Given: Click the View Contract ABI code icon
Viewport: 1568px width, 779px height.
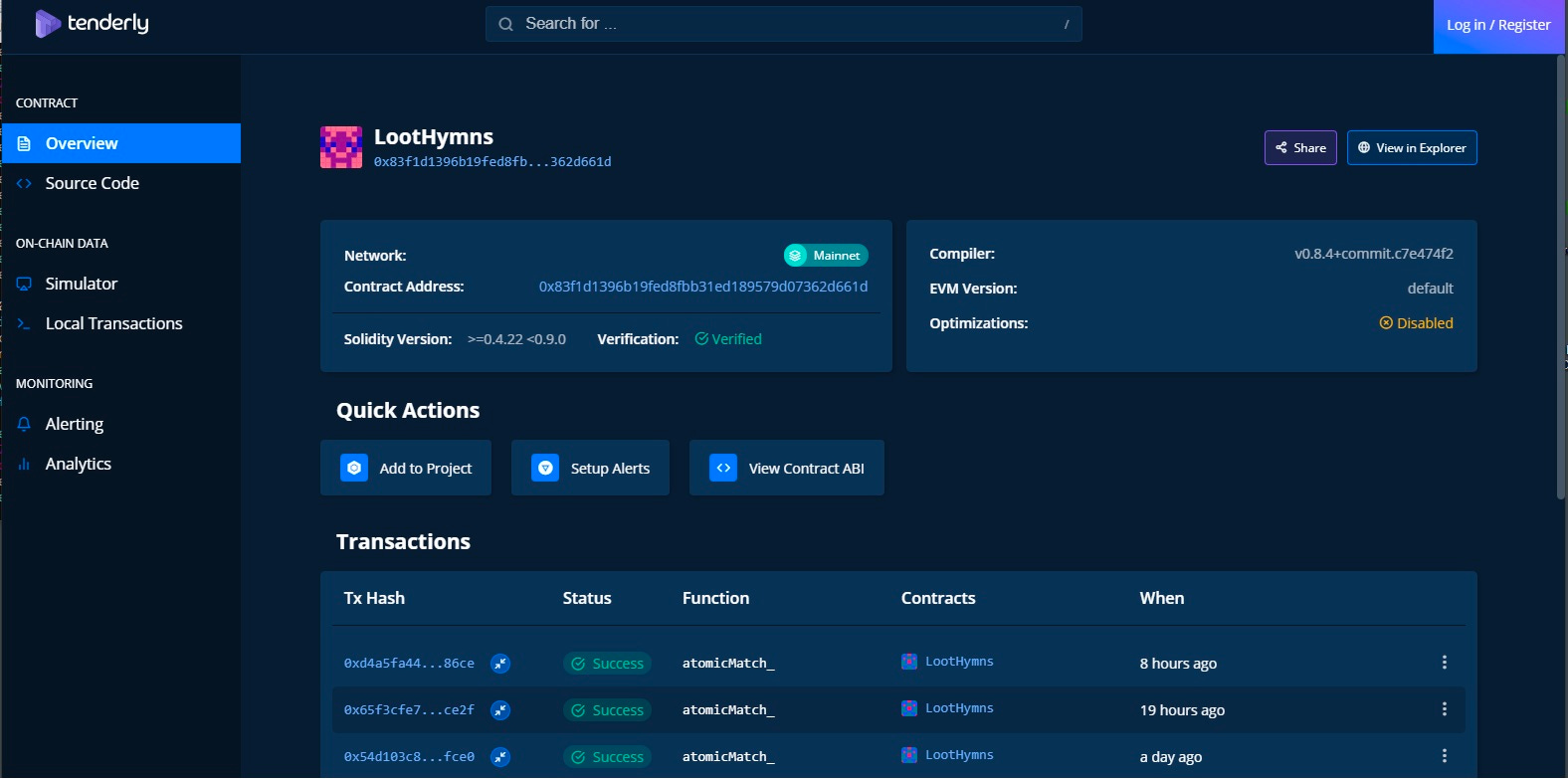Looking at the screenshot, I should 723,468.
